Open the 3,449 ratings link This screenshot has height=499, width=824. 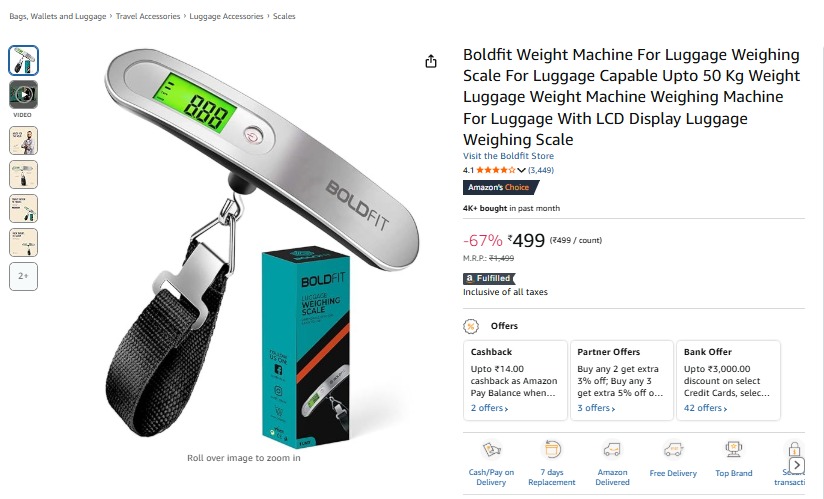[541, 170]
